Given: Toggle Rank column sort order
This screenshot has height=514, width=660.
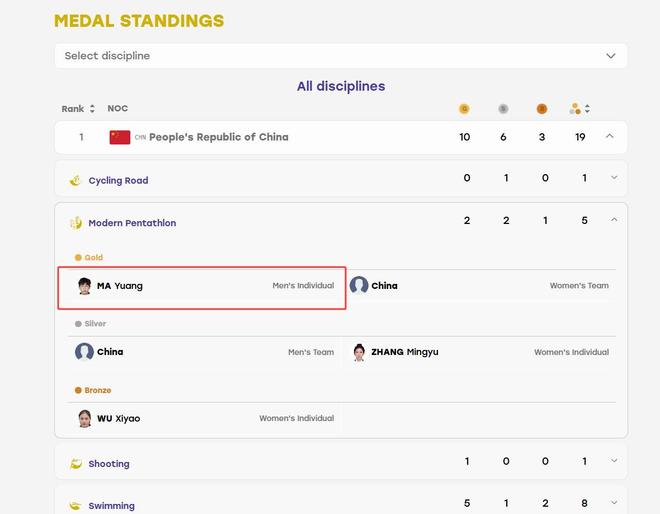Looking at the screenshot, I should click(x=92, y=109).
